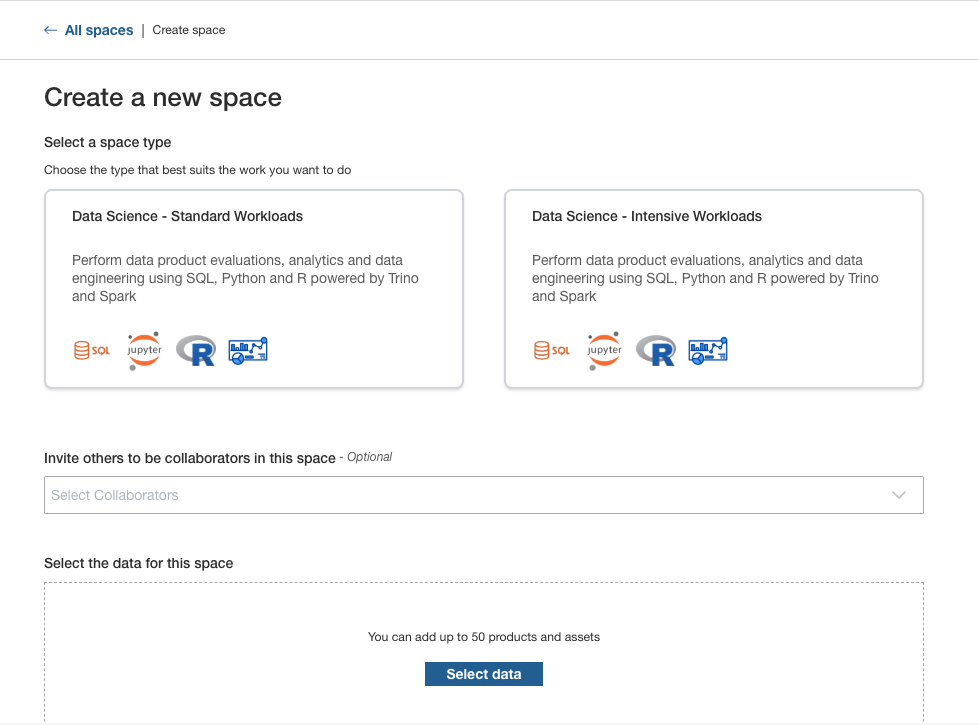979x725 pixels.
Task: Click dashboard chart icon in Intensive Workloads card
Action: coord(708,350)
